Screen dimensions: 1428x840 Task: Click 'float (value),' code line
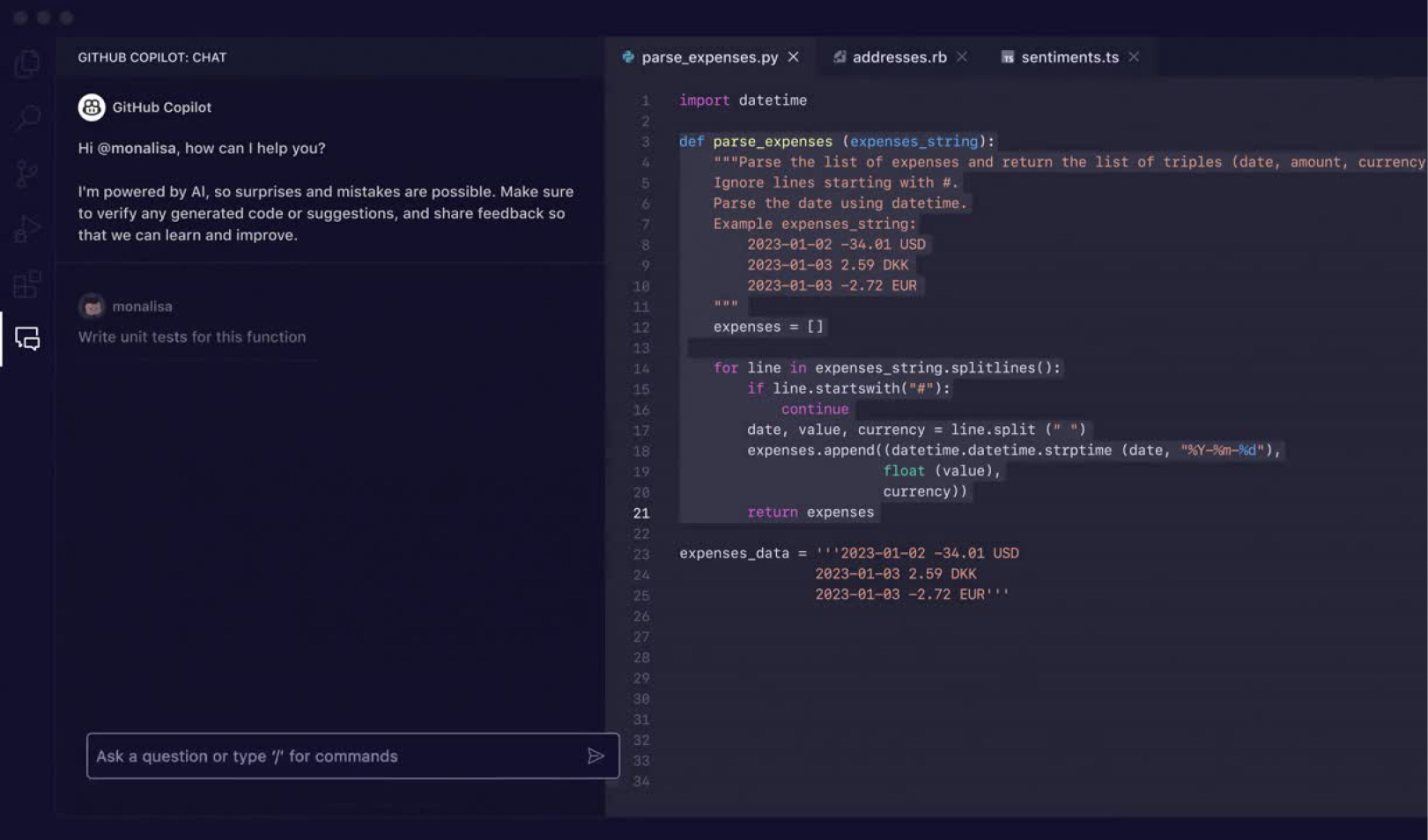[x=943, y=471]
